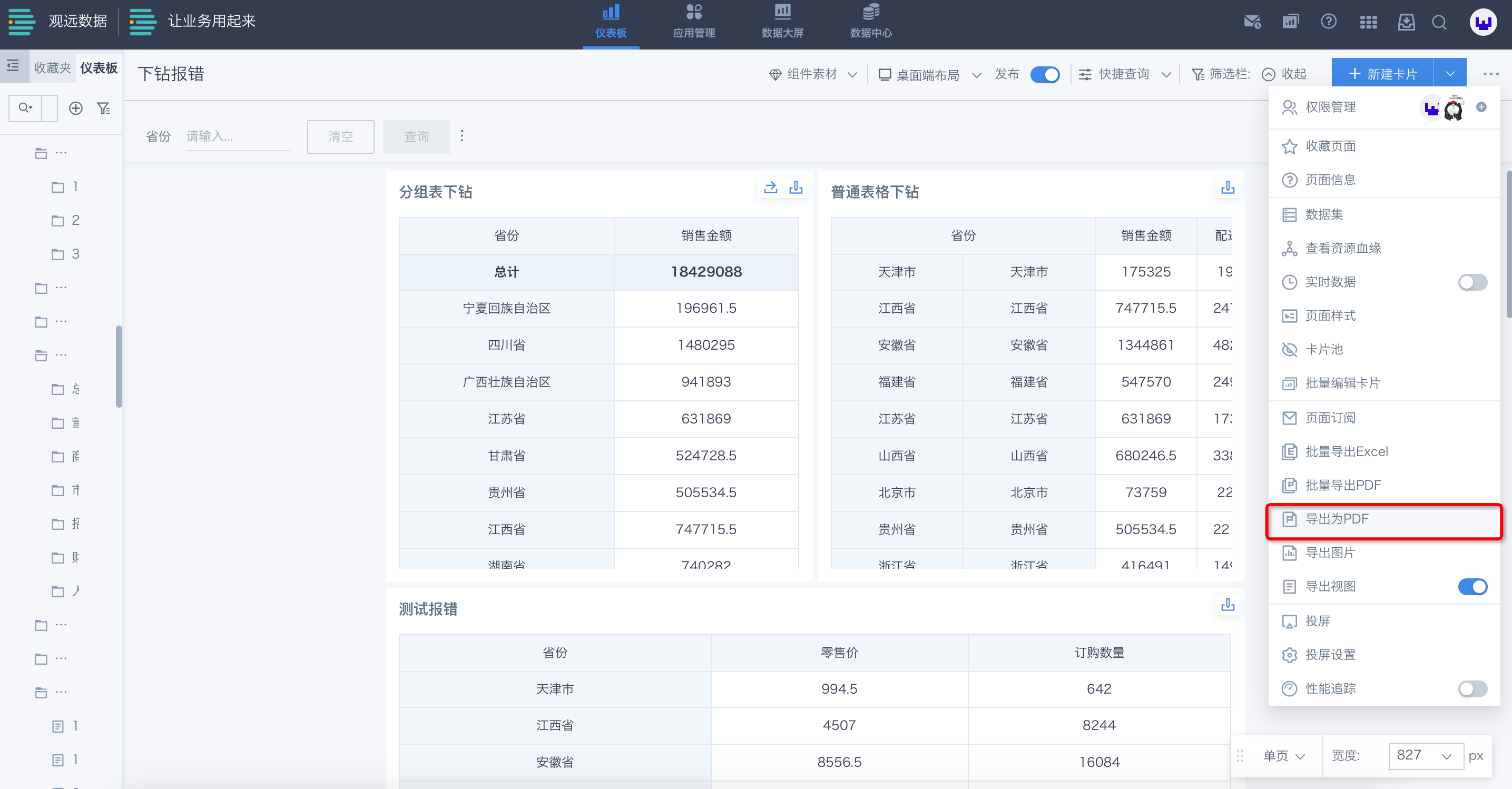The image size is (1512, 789).
Task: Choose 导出图片 menu item
Action: click(x=1384, y=553)
